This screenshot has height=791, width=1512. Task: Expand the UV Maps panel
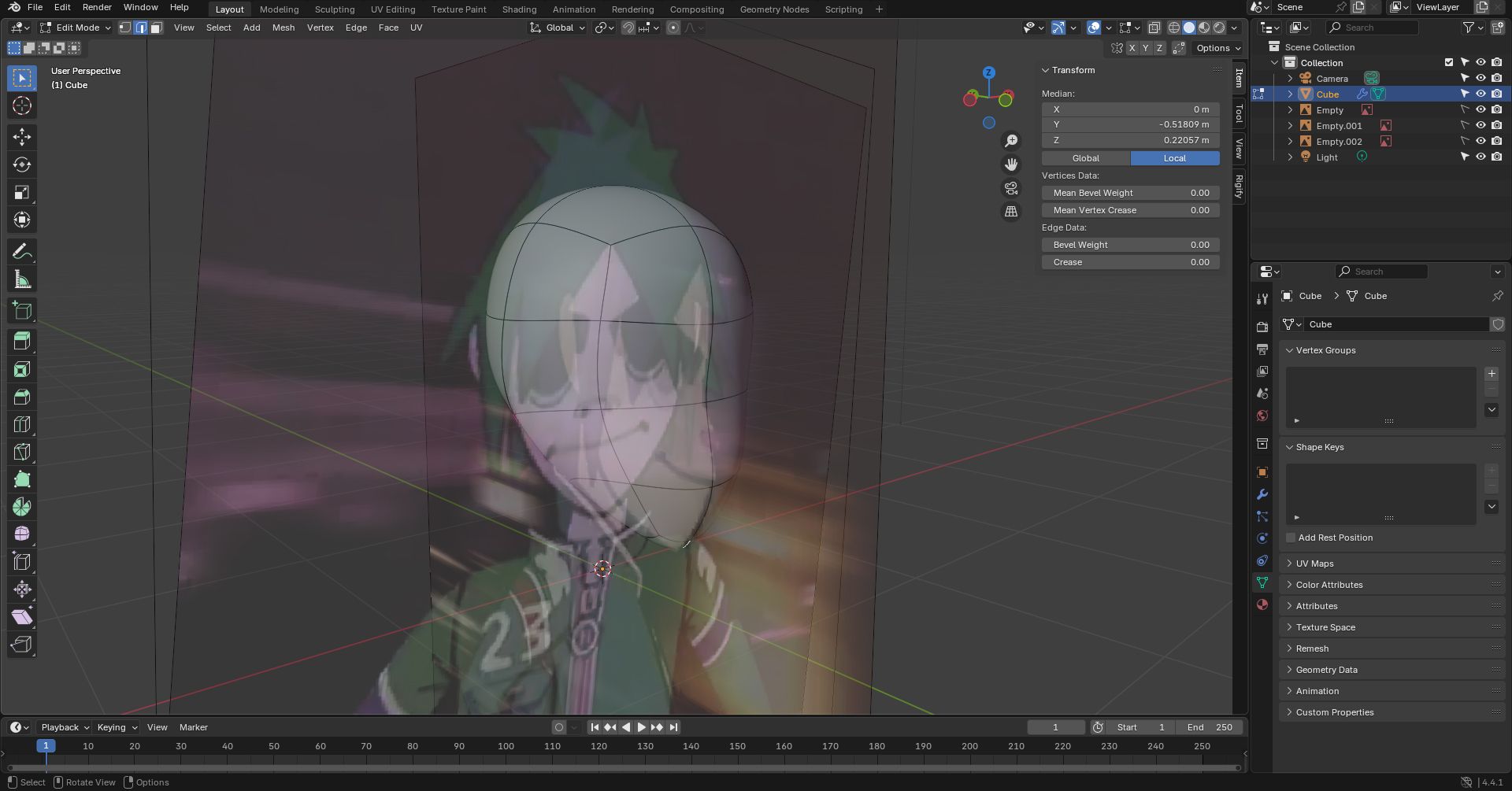[x=1314, y=564]
